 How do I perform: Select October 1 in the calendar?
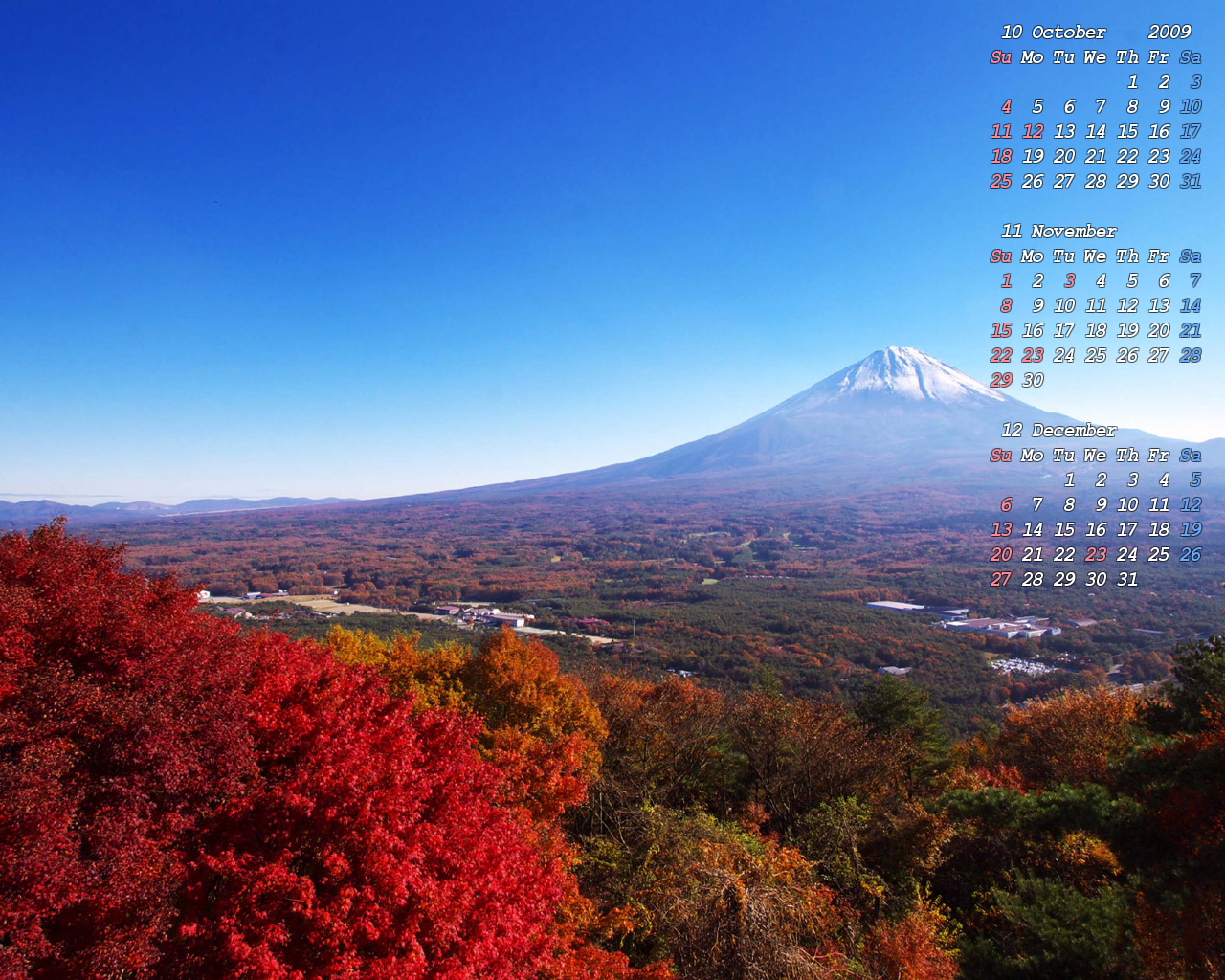click(x=1132, y=82)
